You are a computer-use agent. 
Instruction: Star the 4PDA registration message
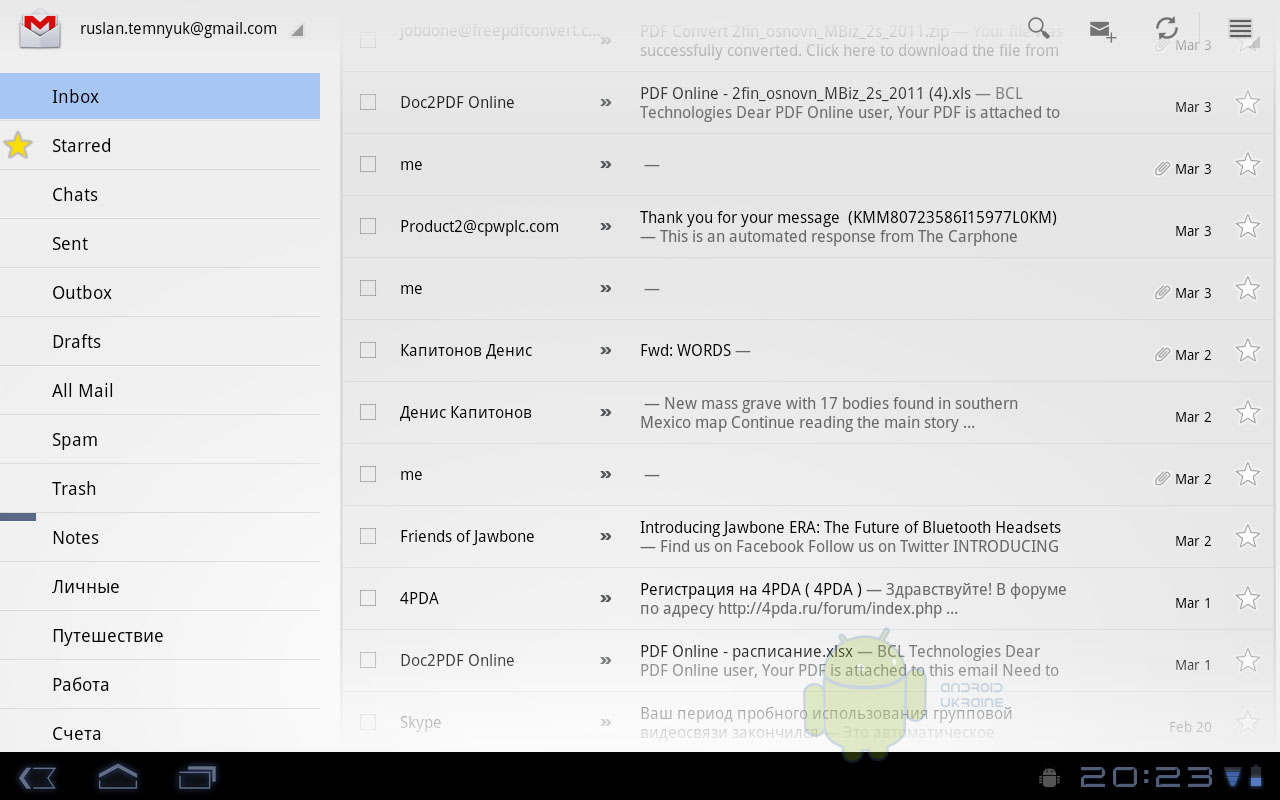coord(1247,598)
